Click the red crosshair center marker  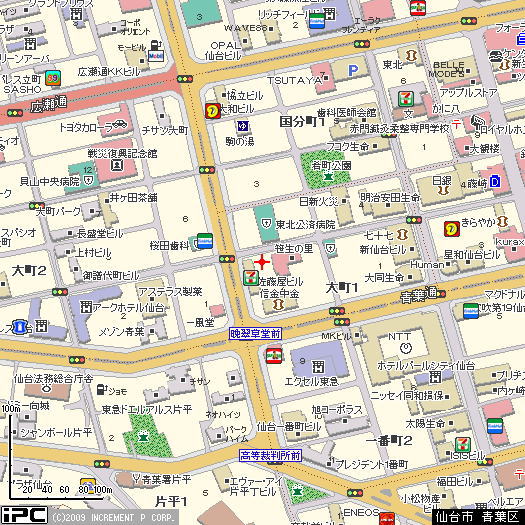(262, 262)
